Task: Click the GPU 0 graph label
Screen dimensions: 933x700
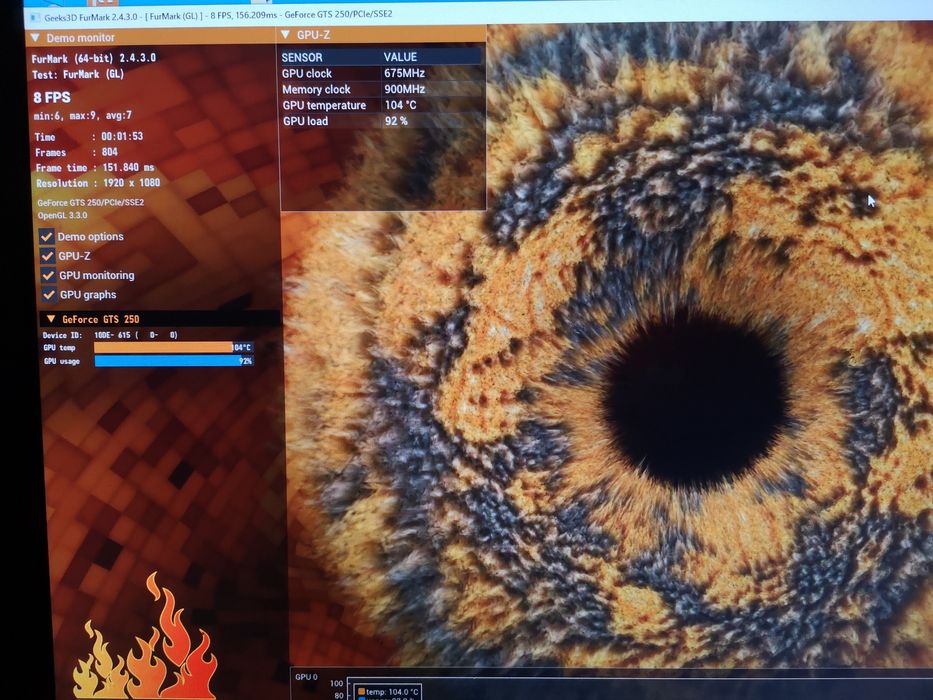Action: point(306,677)
